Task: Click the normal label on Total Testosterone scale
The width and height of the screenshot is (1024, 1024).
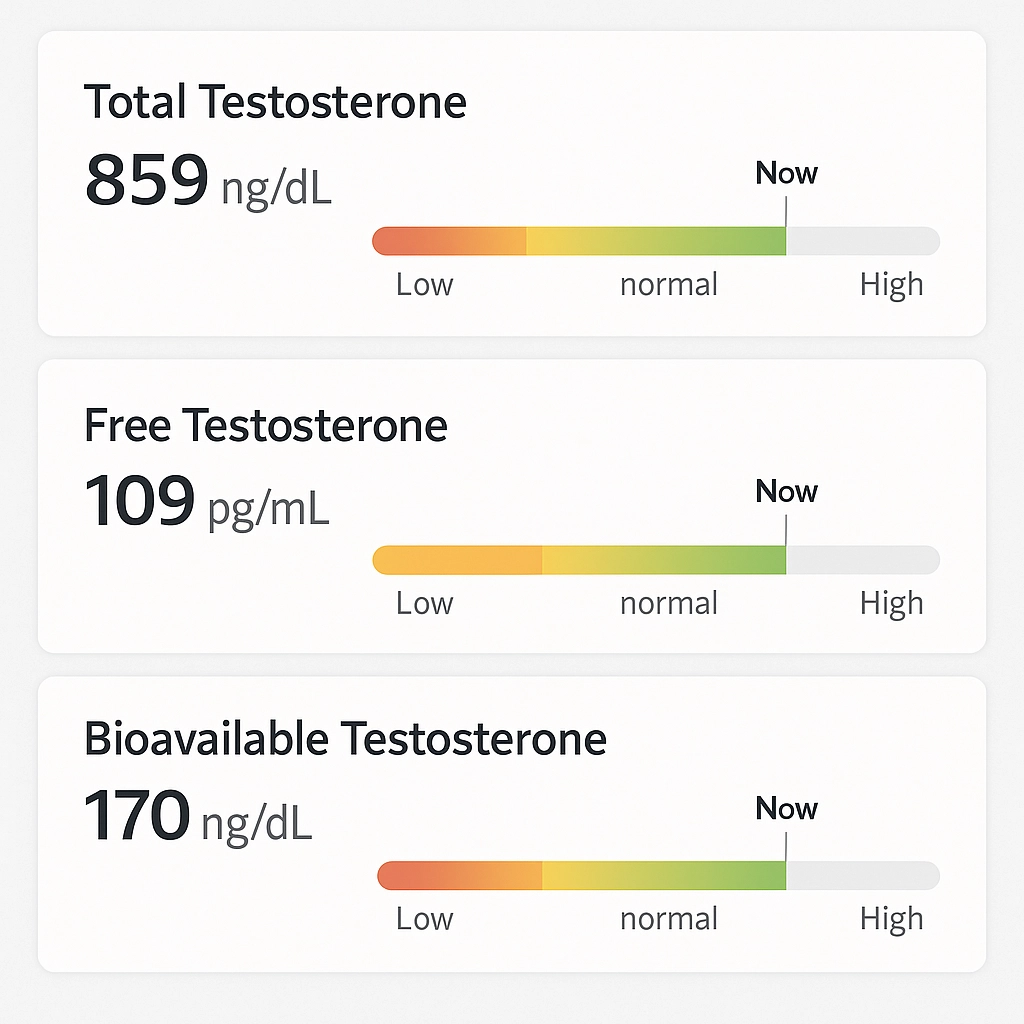Action: (668, 284)
